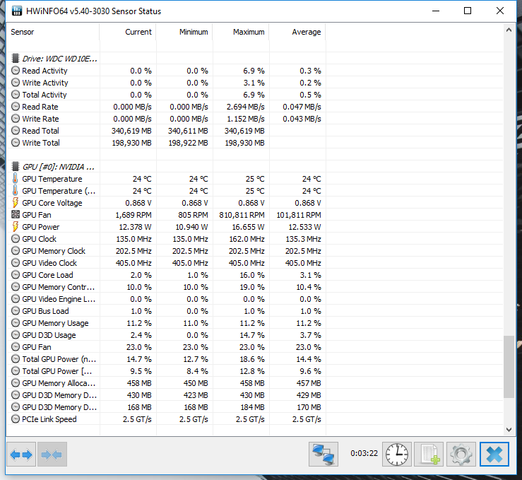Click the Write Rate circle icon
The height and width of the screenshot is (480, 522).
15,119
